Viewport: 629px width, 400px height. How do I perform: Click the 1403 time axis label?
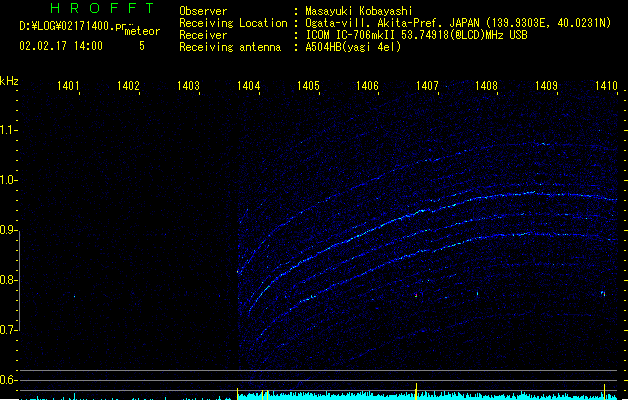pos(188,86)
